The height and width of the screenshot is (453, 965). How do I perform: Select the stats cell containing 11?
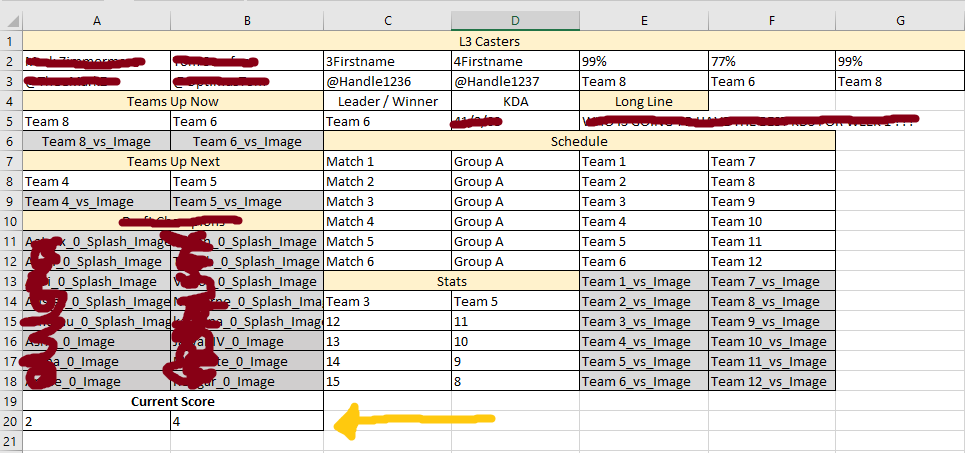(515, 321)
